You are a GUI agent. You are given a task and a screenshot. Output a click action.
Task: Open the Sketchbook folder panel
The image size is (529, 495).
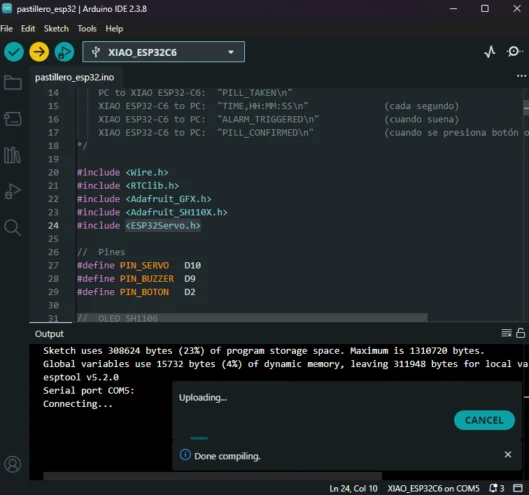click(13, 82)
